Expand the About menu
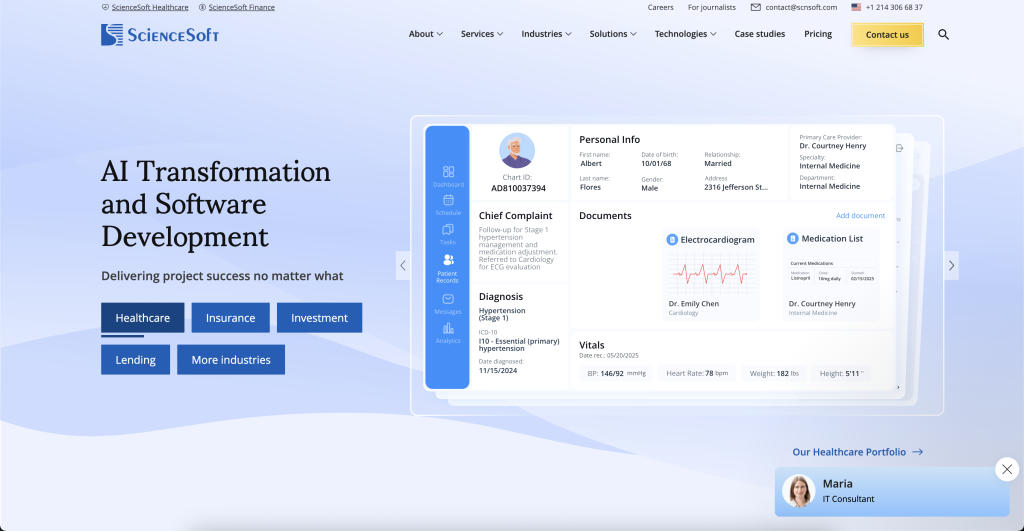This screenshot has width=1024, height=531. coord(425,34)
